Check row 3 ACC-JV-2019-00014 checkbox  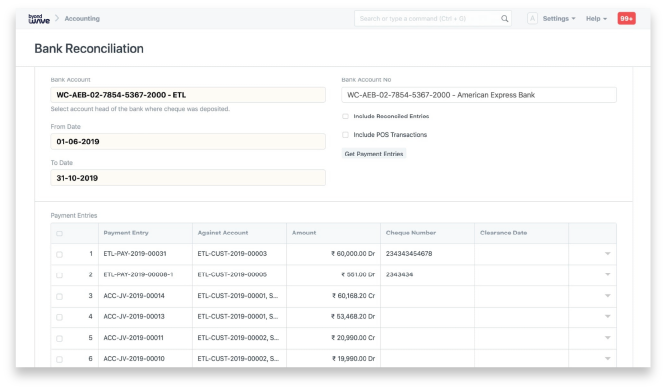pyautogui.click(x=59, y=296)
